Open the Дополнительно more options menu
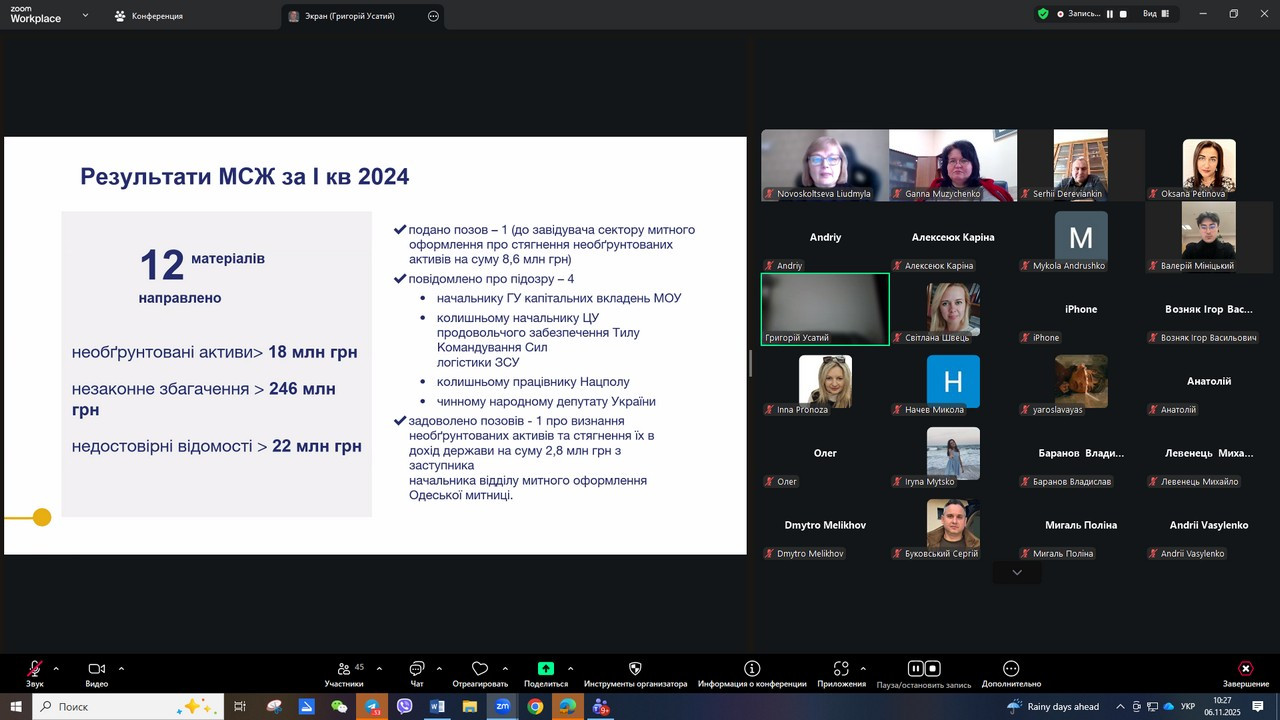The image size is (1280, 720). pyautogui.click(x=1011, y=673)
